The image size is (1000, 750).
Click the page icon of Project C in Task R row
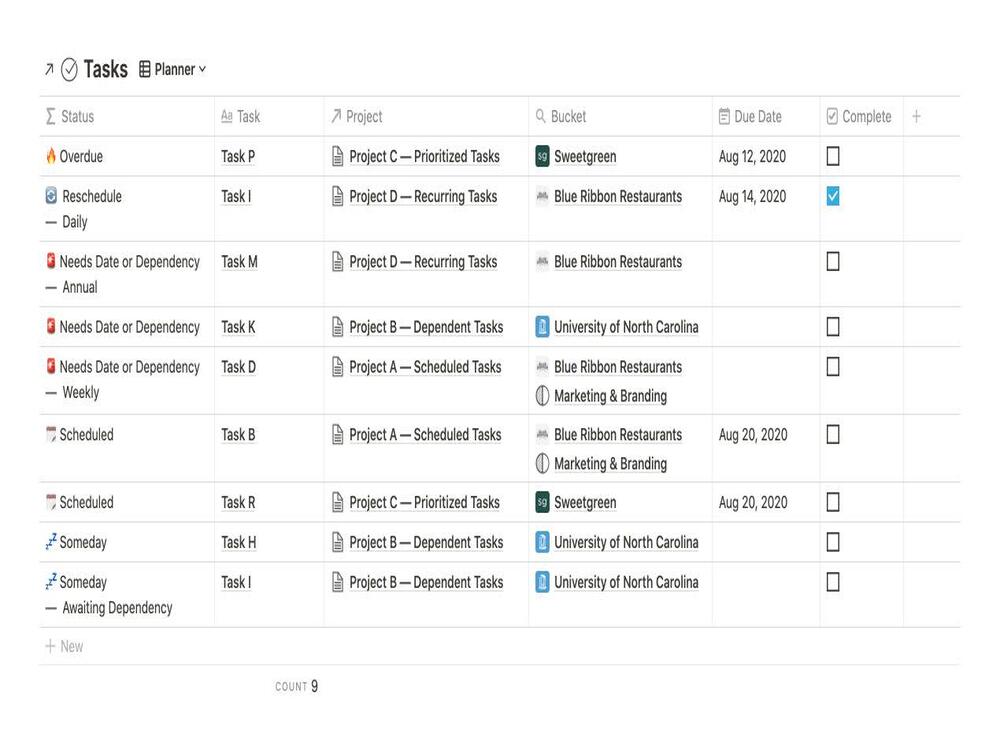[338, 503]
